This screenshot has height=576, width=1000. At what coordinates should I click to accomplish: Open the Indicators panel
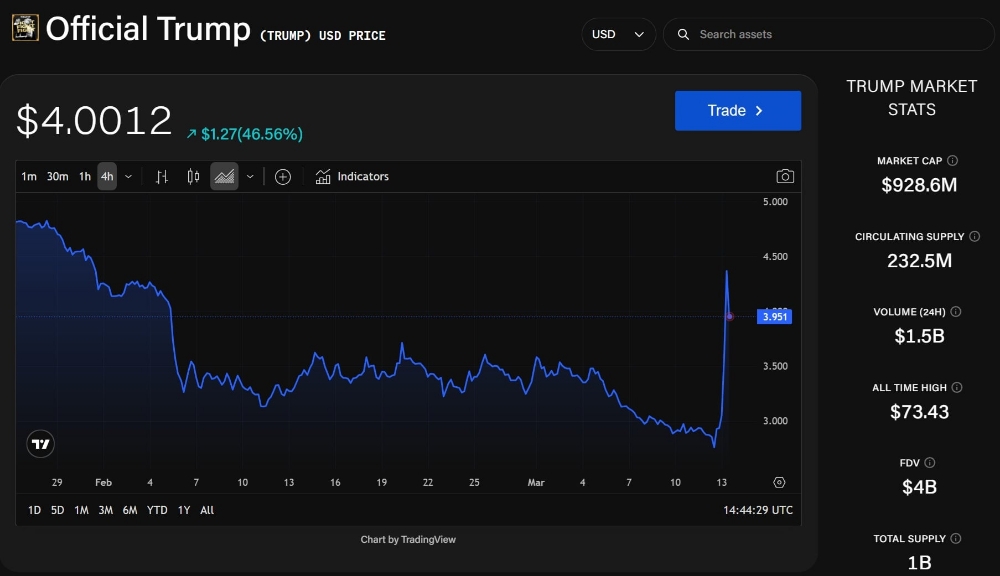pos(352,176)
